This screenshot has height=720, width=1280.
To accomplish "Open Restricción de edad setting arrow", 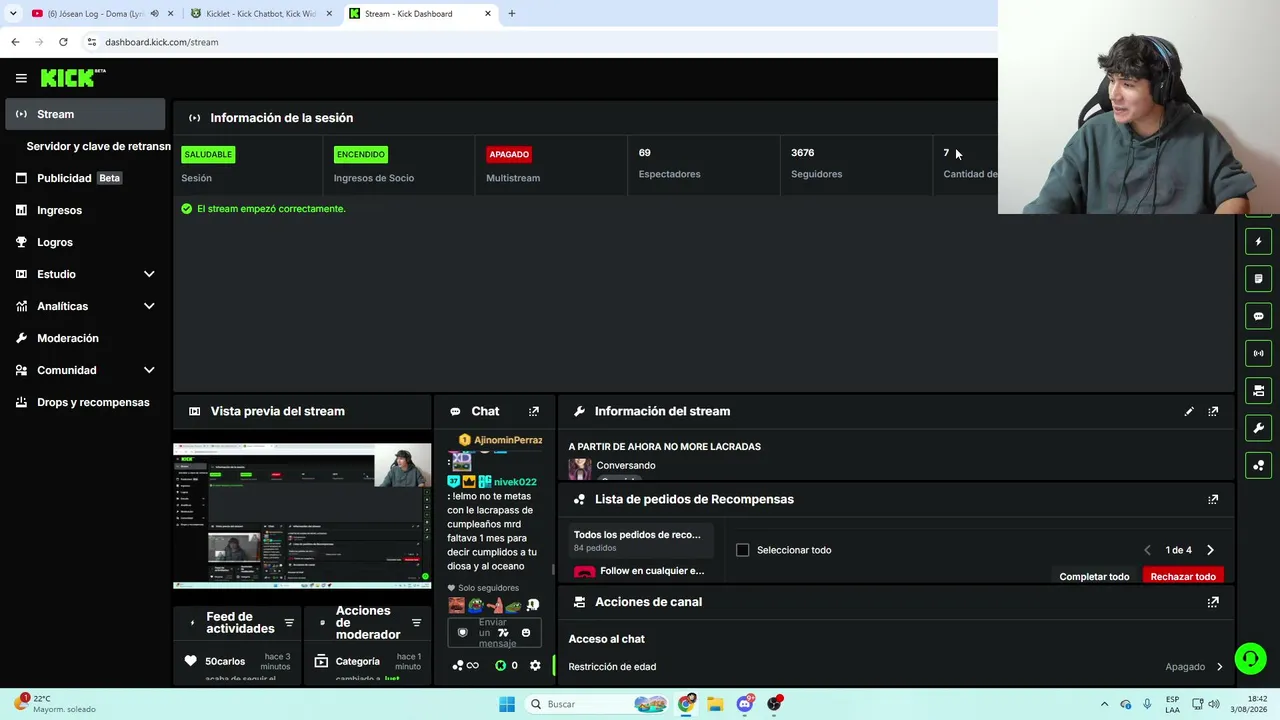I will pos(1219,667).
